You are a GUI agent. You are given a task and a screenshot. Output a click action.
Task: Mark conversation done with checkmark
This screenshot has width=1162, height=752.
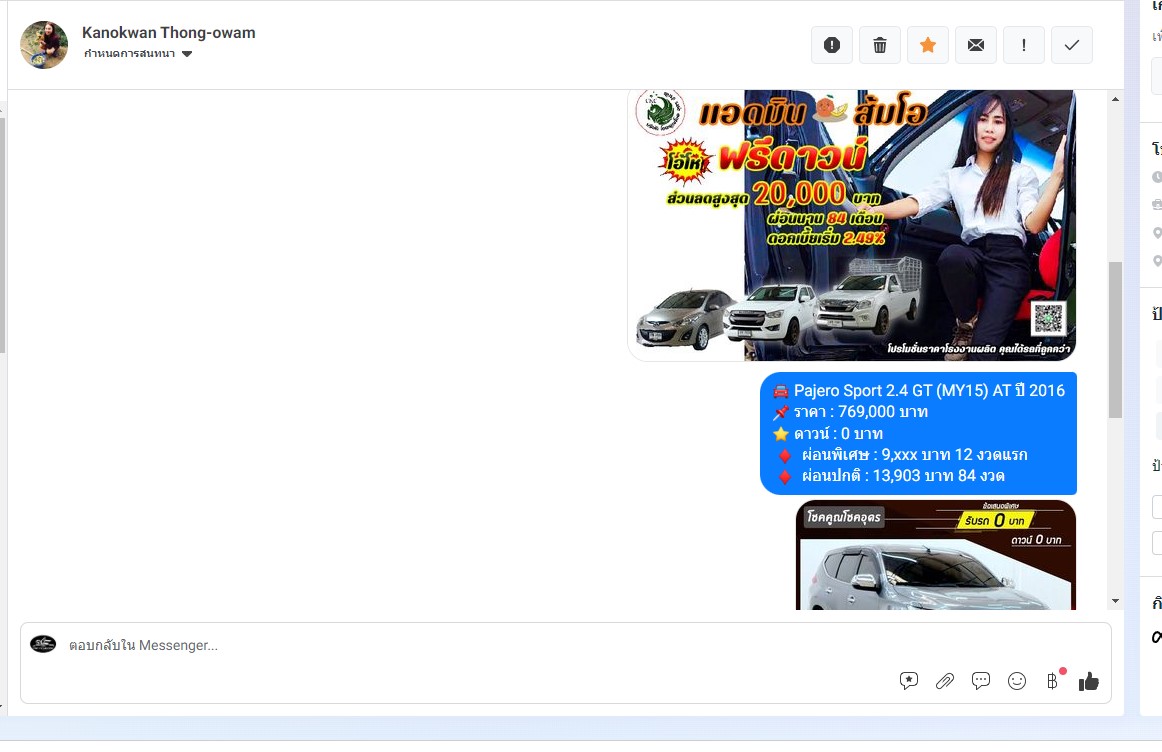tap(1072, 45)
